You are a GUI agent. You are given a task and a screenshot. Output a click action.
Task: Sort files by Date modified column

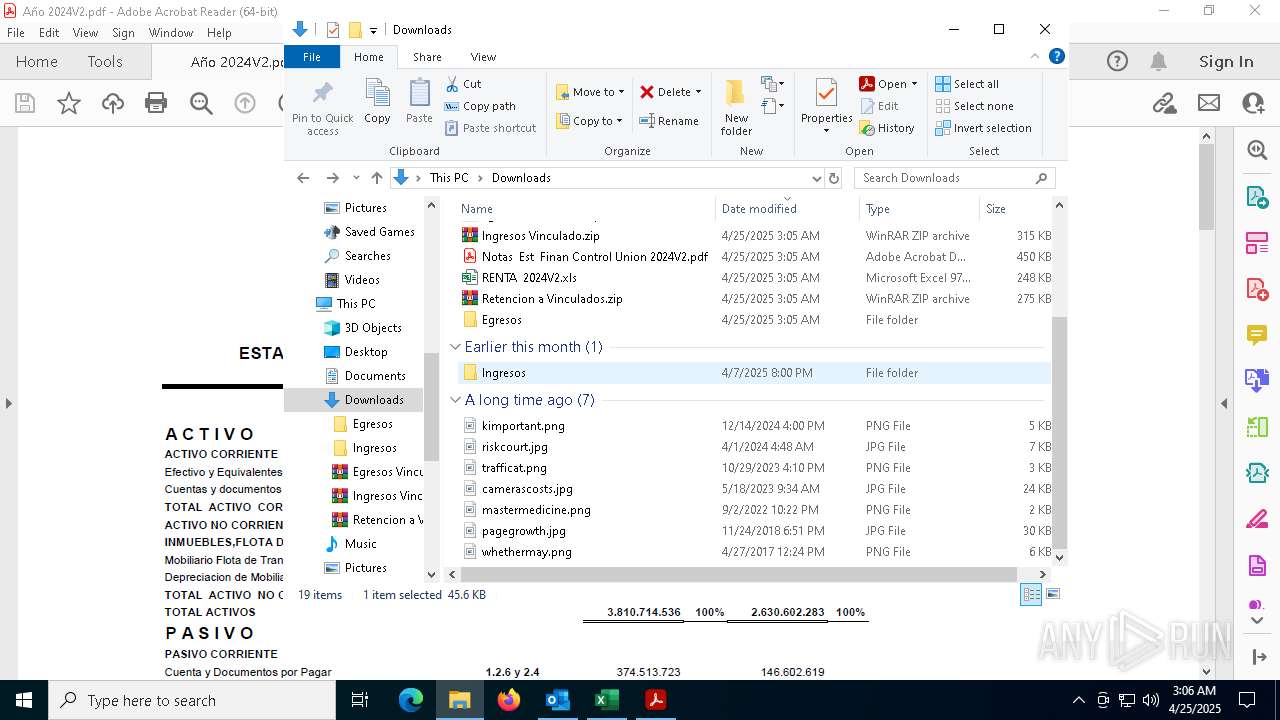click(787, 209)
